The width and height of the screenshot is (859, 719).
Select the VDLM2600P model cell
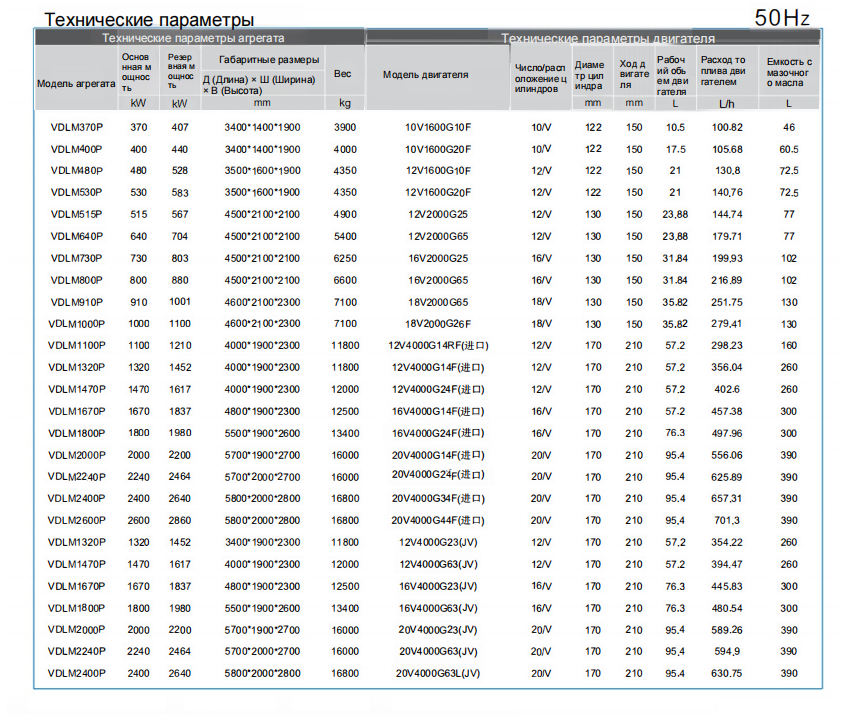point(77,521)
